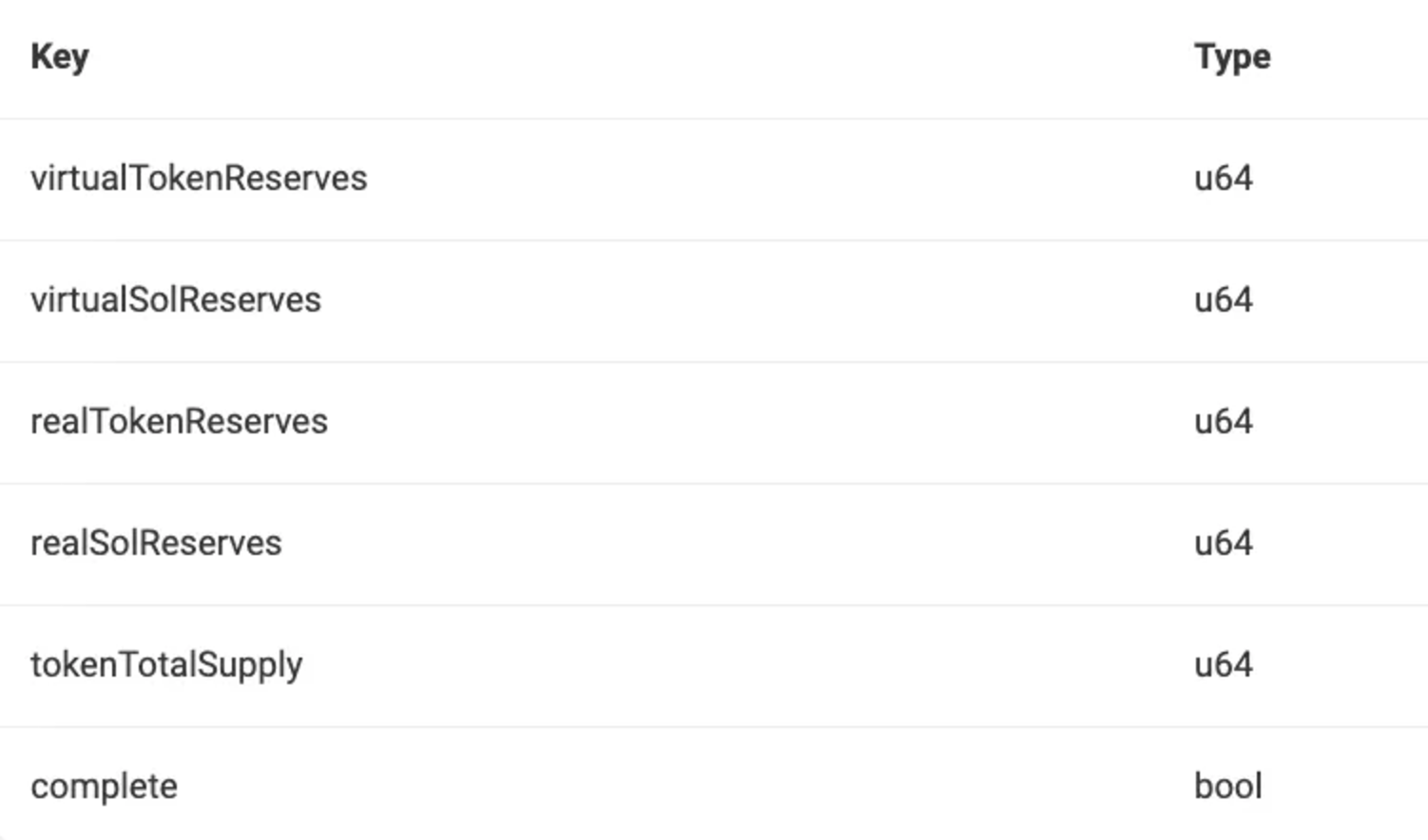Click the Type column header
The height and width of the screenshot is (840, 1428).
[1232, 57]
